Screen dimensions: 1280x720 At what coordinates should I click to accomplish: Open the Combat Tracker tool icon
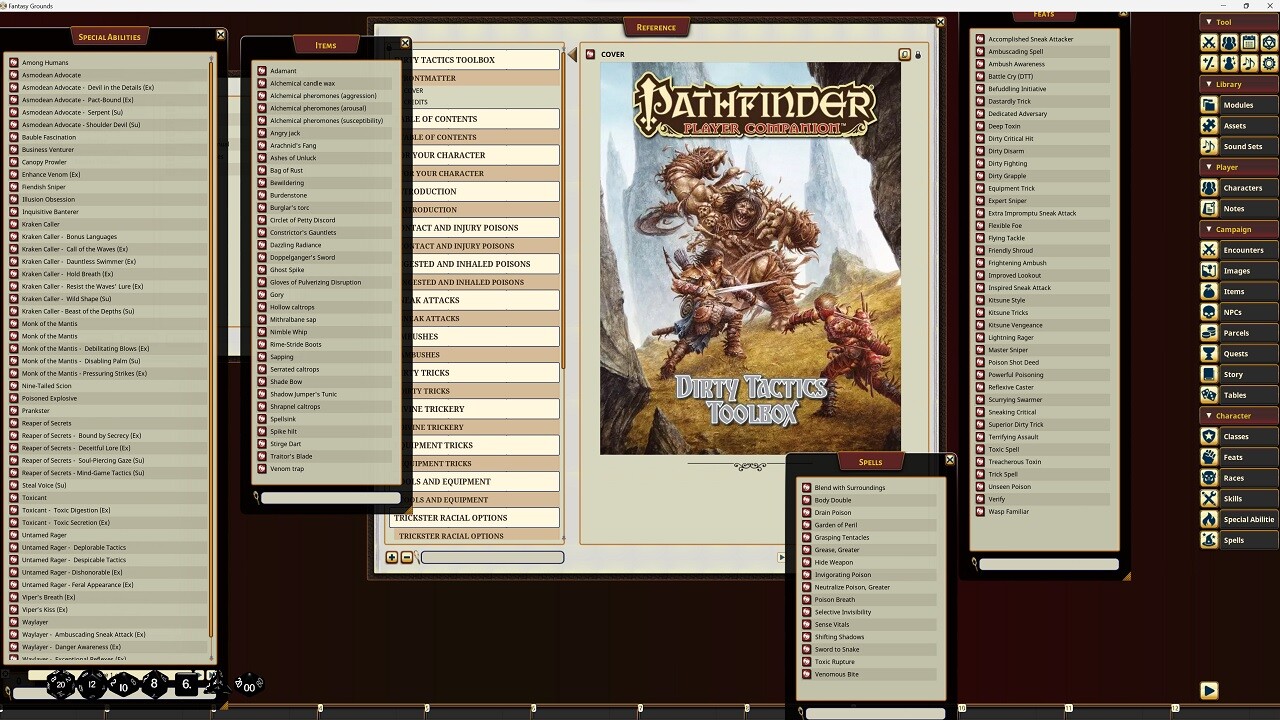[x=1209, y=42]
